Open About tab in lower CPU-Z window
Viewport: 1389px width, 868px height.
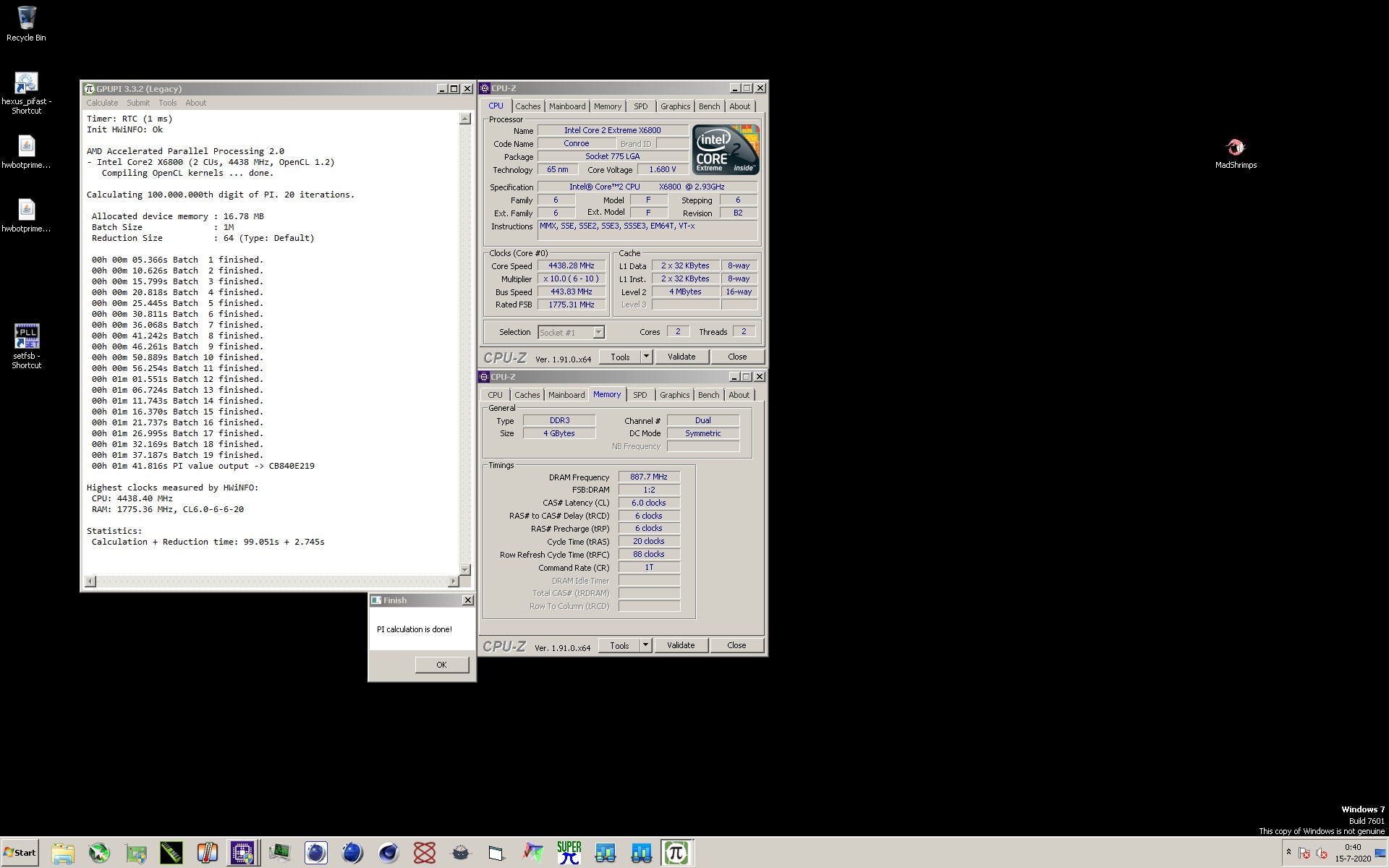click(x=739, y=395)
